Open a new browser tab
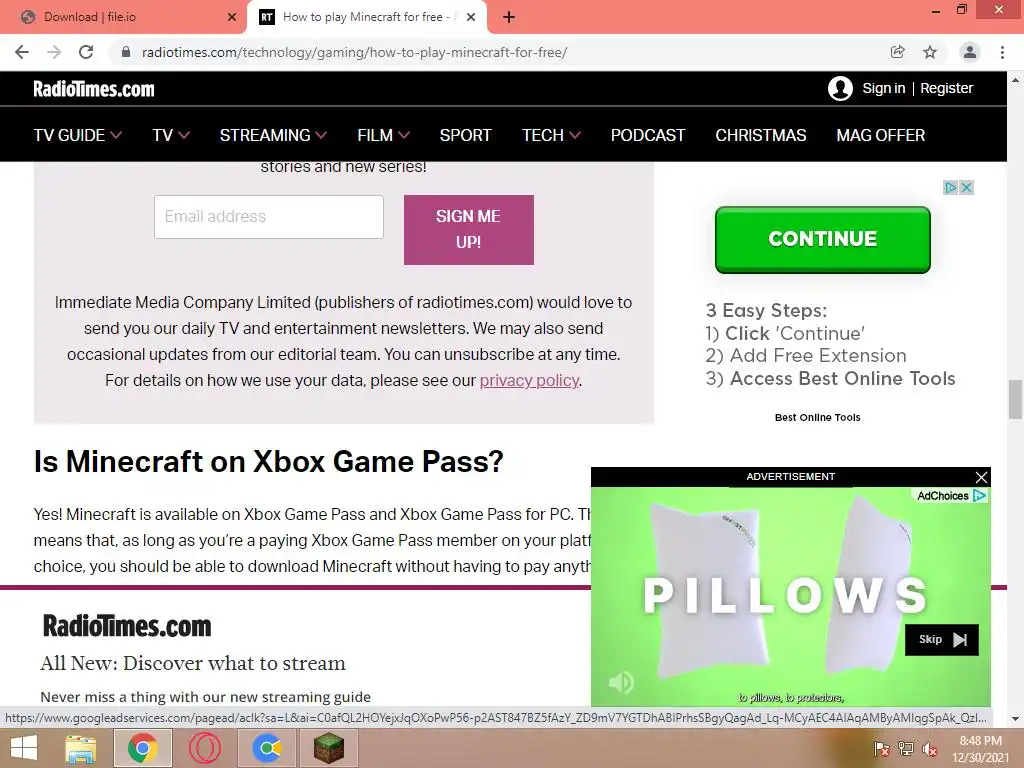Screen dimensions: 1024x768 coord(509,17)
